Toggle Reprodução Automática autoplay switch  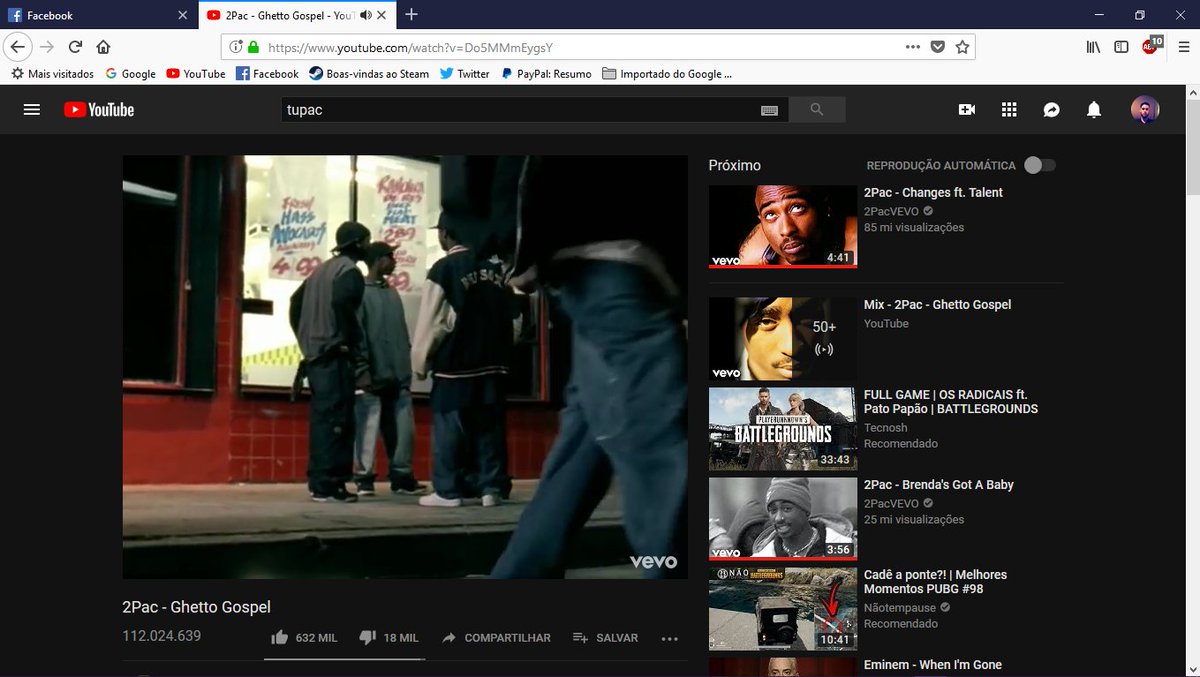pyautogui.click(x=1040, y=165)
